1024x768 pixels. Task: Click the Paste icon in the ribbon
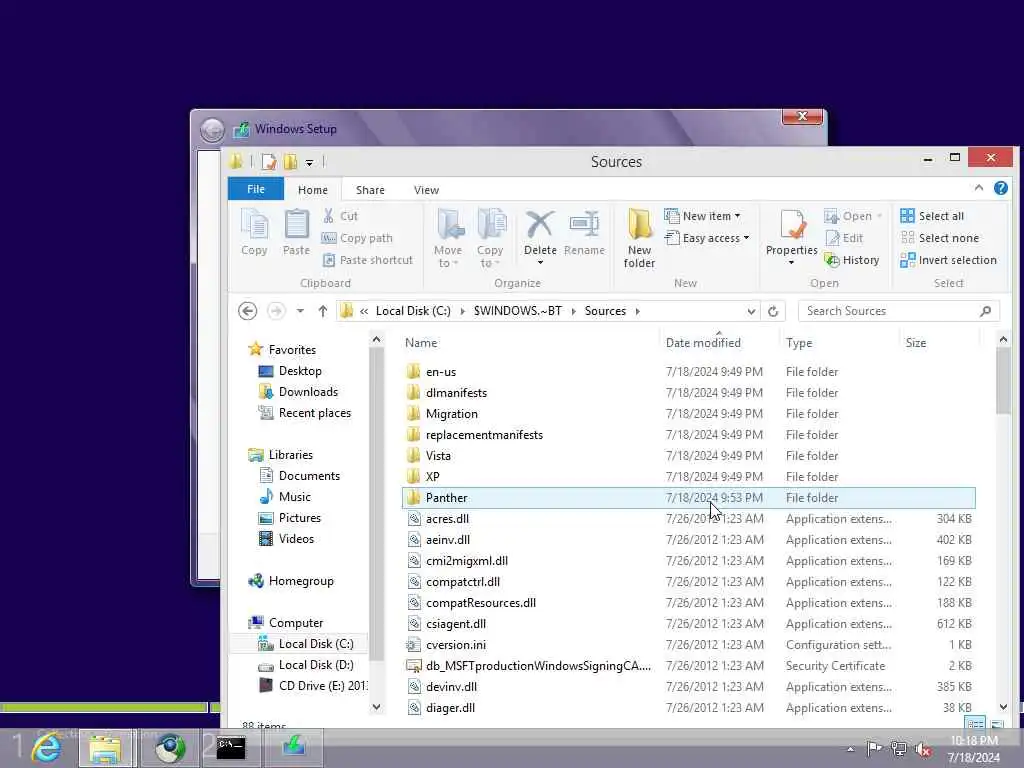[296, 232]
